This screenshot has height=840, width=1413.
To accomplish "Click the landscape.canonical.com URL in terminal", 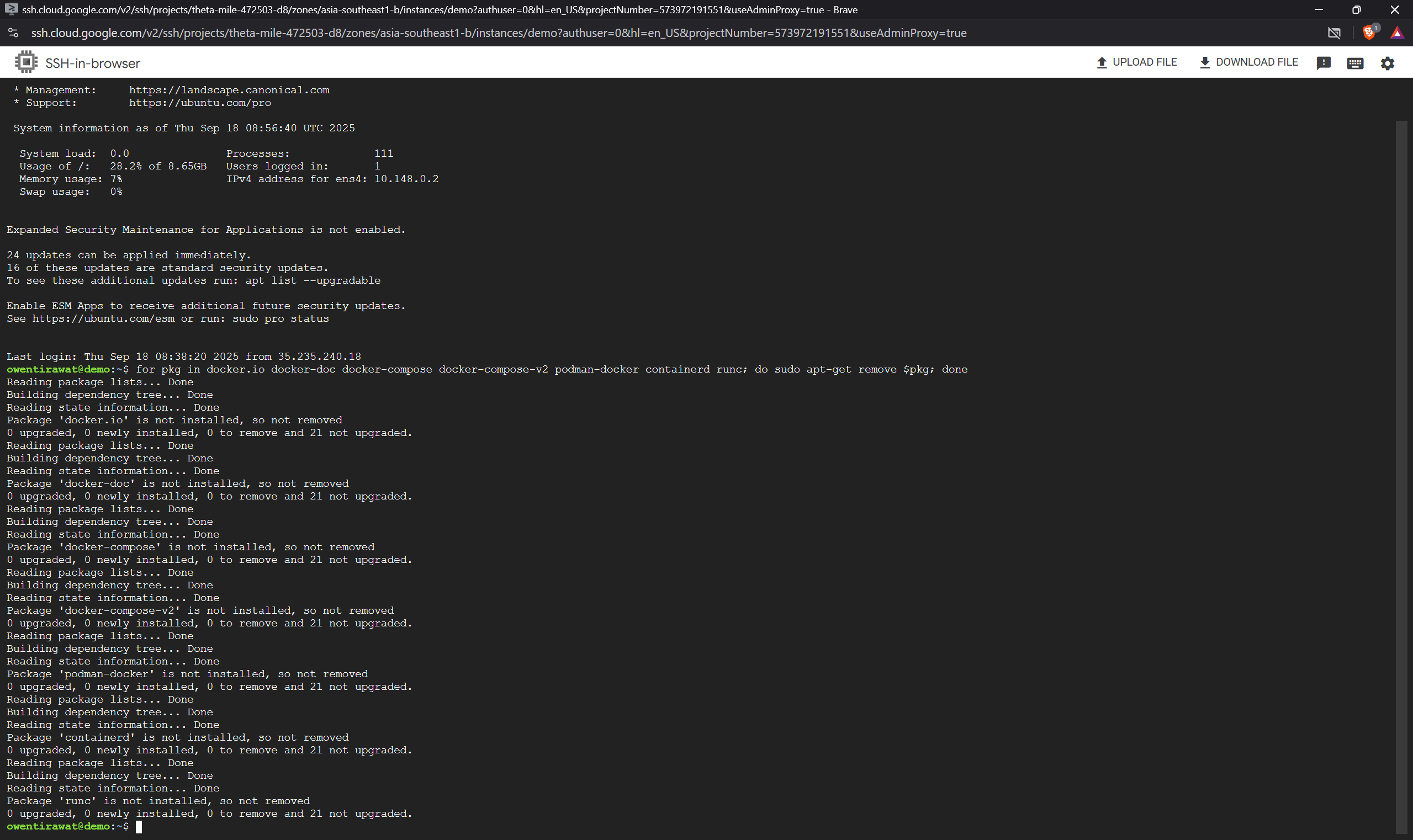I will tap(229, 90).
